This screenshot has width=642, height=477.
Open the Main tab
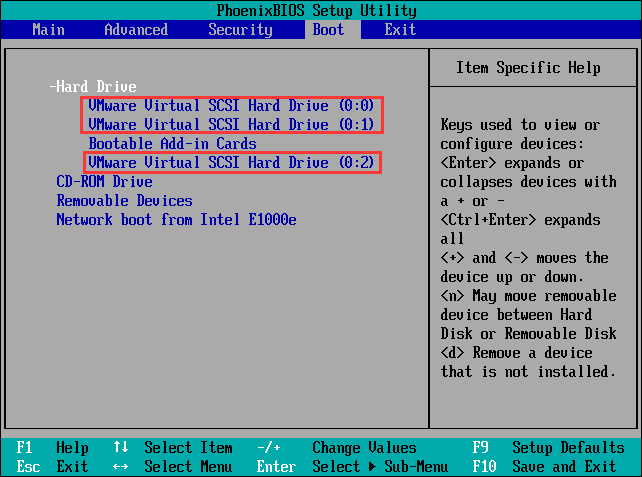click(48, 30)
